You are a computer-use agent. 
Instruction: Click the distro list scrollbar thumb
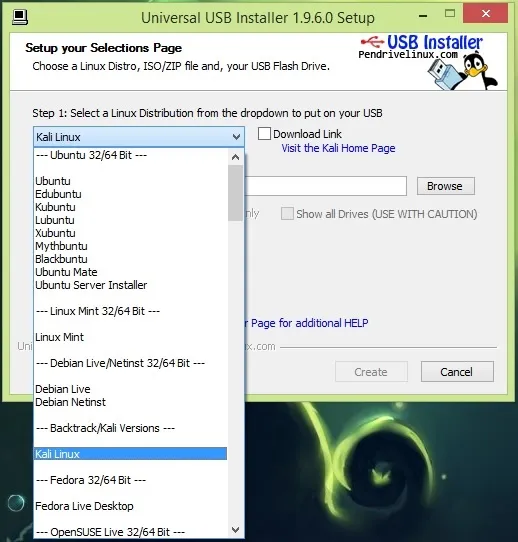coord(235,193)
